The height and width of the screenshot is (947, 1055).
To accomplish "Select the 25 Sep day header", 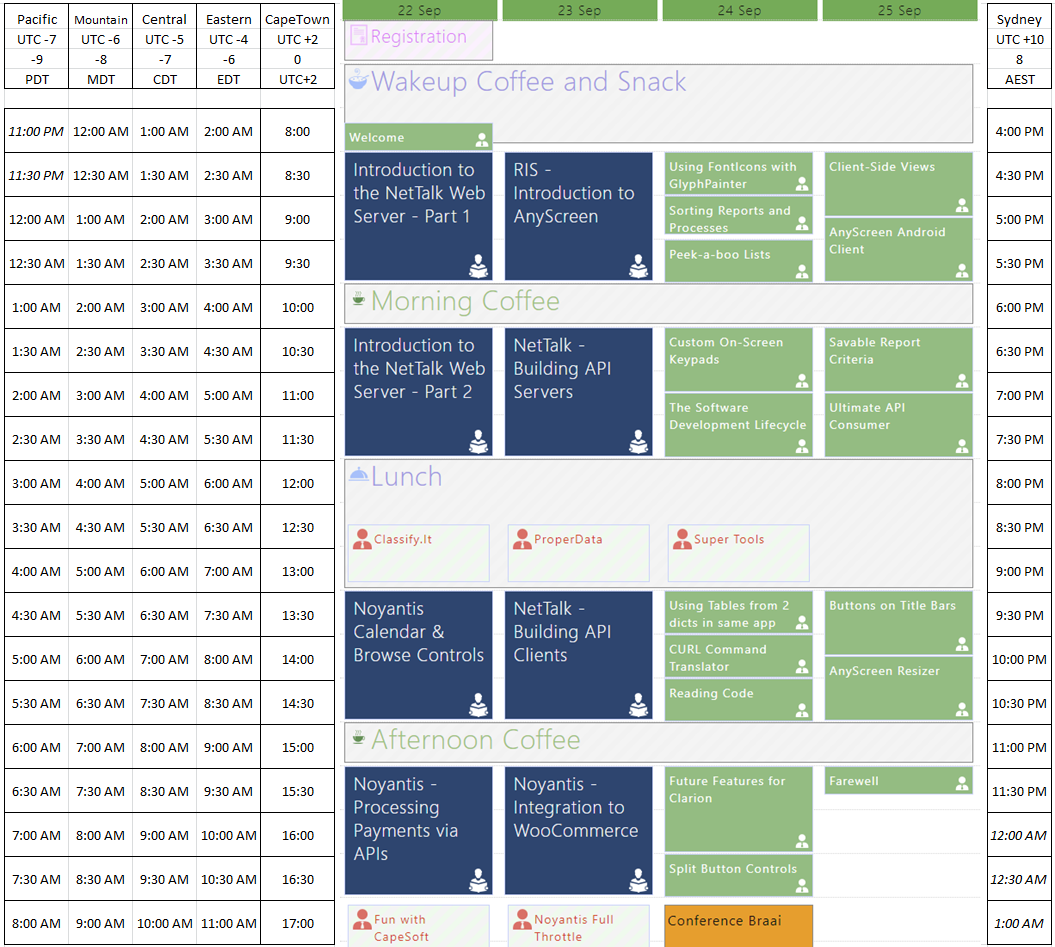I will [x=899, y=10].
